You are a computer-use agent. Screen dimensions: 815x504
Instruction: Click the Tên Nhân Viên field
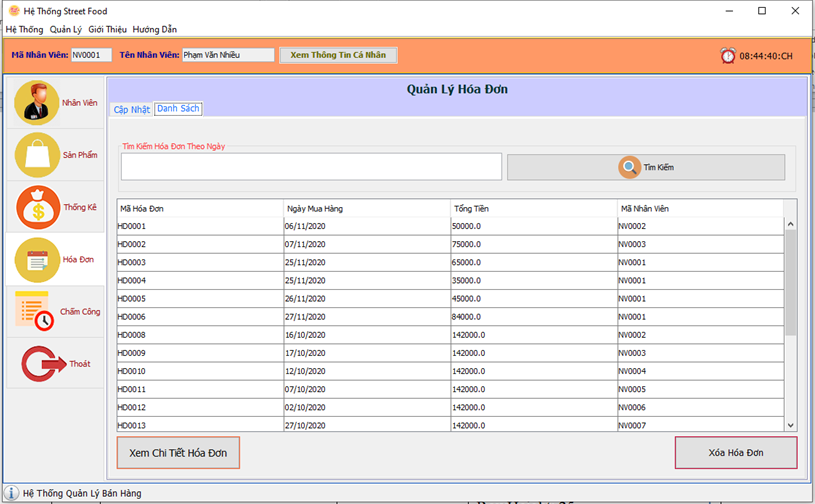click(228, 55)
